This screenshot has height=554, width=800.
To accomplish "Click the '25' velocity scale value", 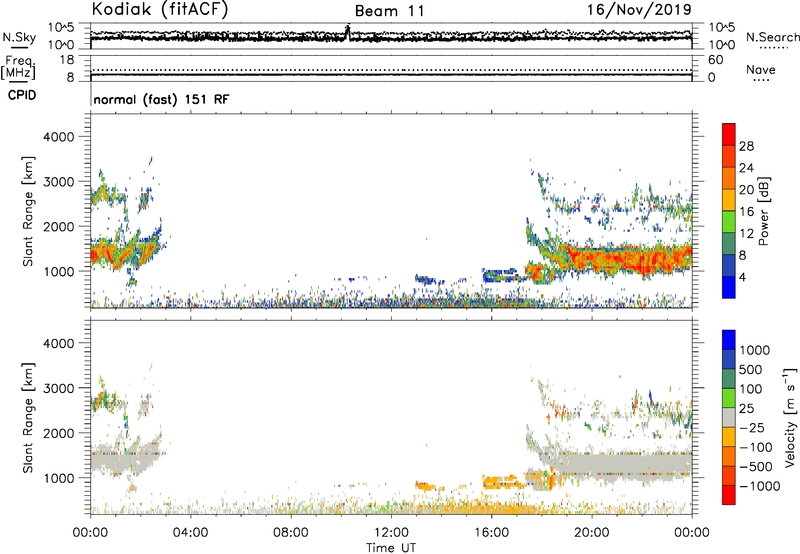I will click(746, 409).
